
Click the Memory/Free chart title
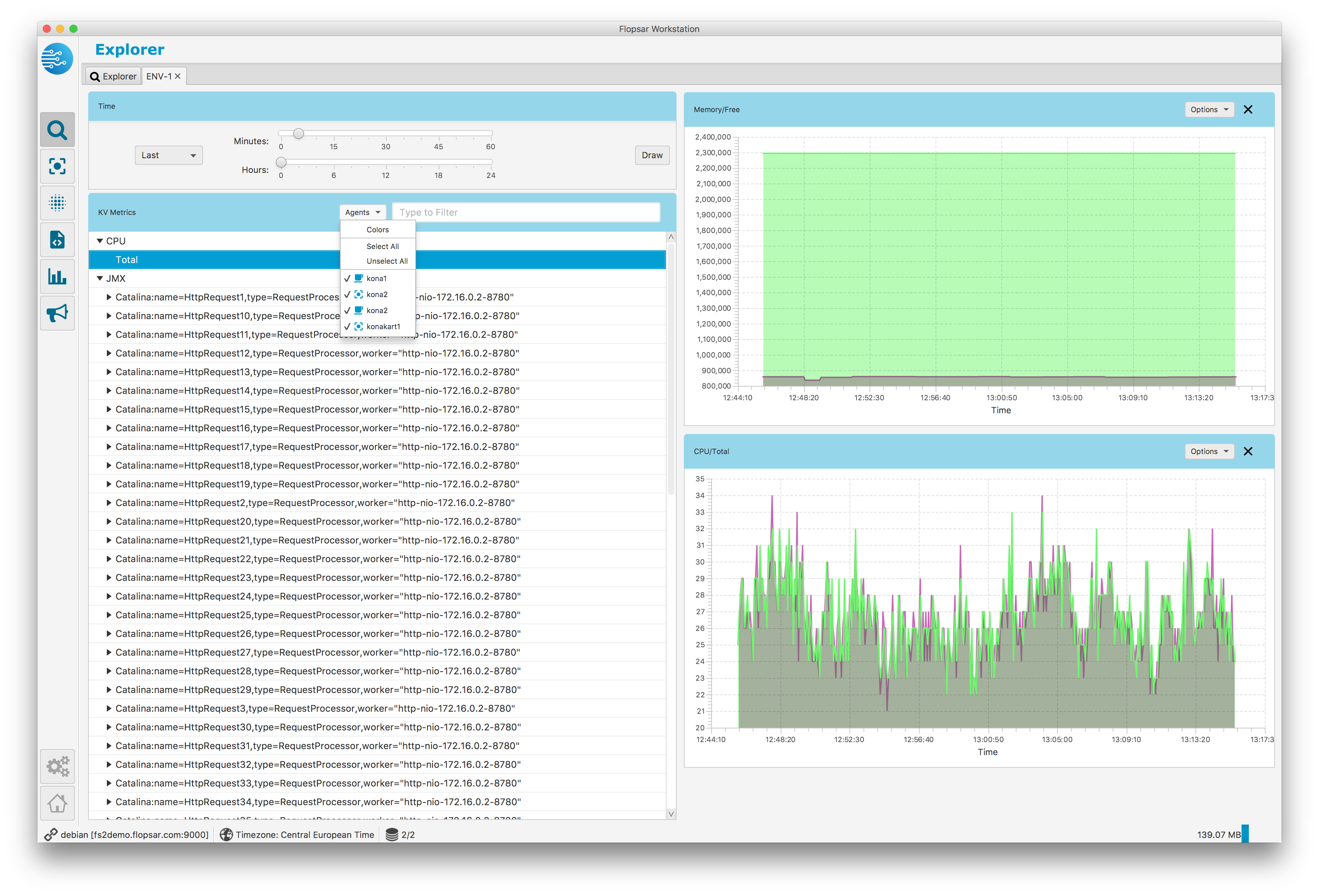(716, 109)
